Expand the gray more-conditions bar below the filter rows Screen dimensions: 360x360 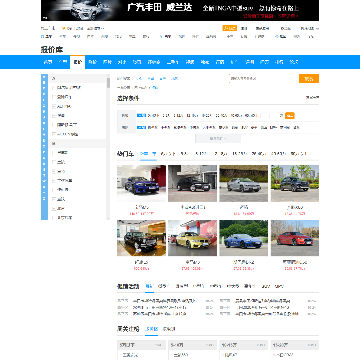(x=218, y=138)
